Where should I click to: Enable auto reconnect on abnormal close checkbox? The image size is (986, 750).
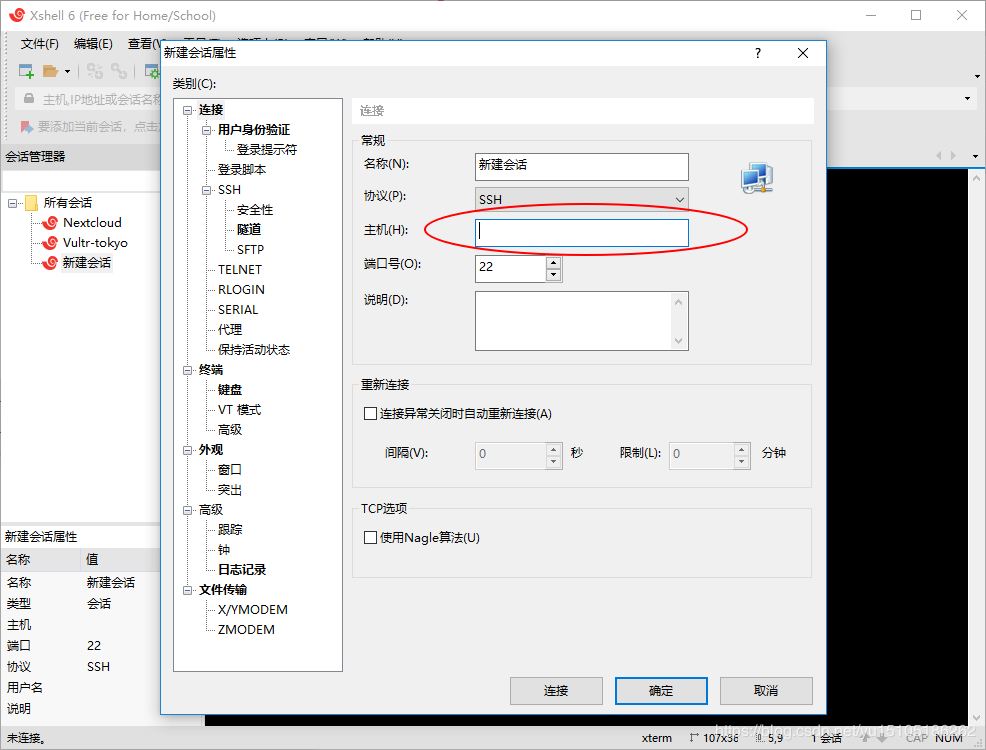pyautogui.click(x=370, y=413)
